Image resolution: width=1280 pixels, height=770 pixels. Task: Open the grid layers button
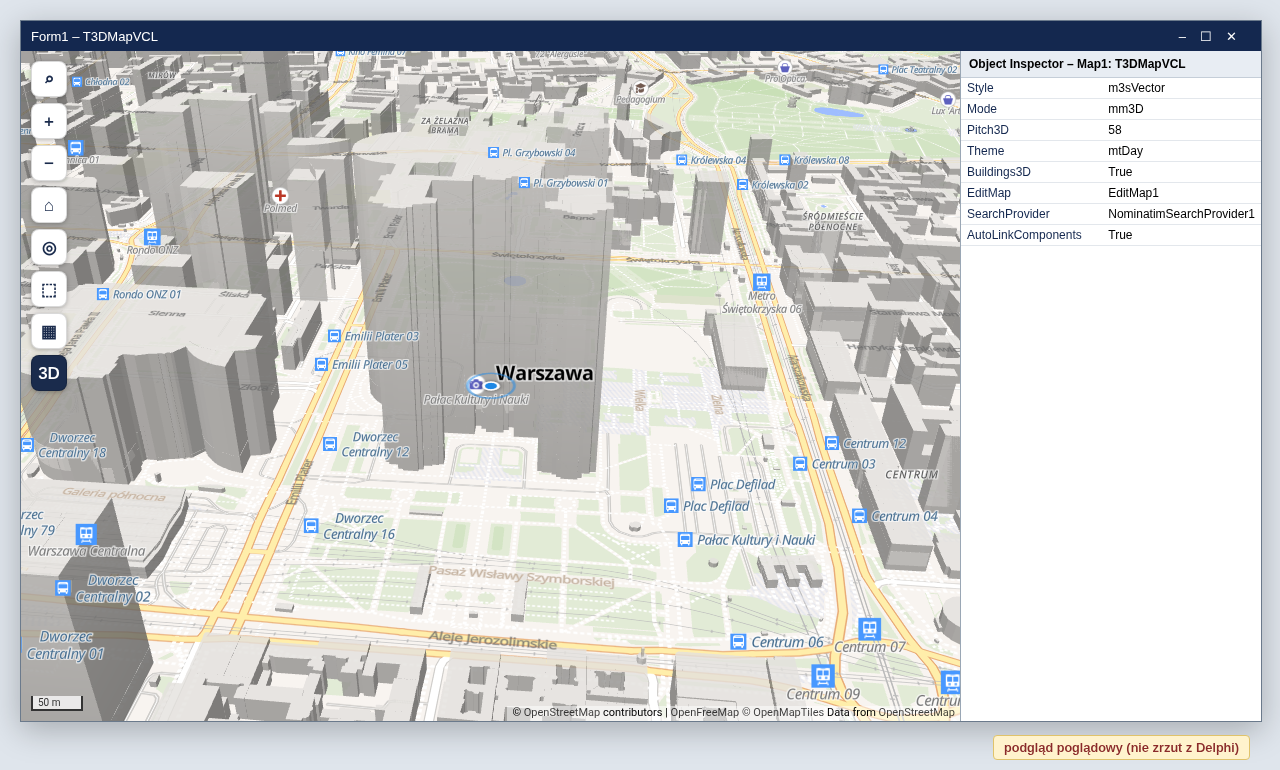click(x=49, y=331)
